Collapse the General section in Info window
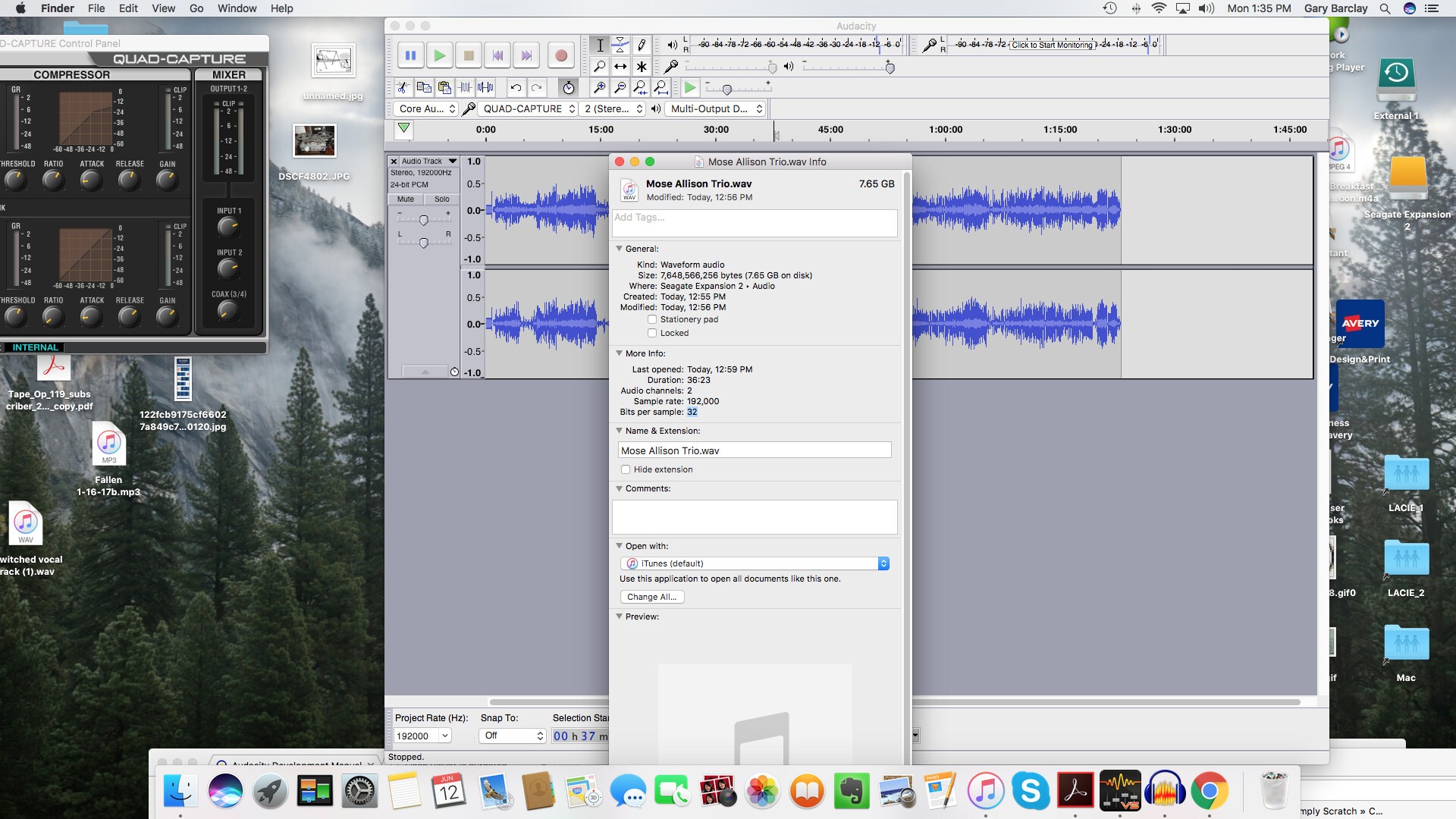Screen dimensions: 1456x819 click(x=619, y=249)
